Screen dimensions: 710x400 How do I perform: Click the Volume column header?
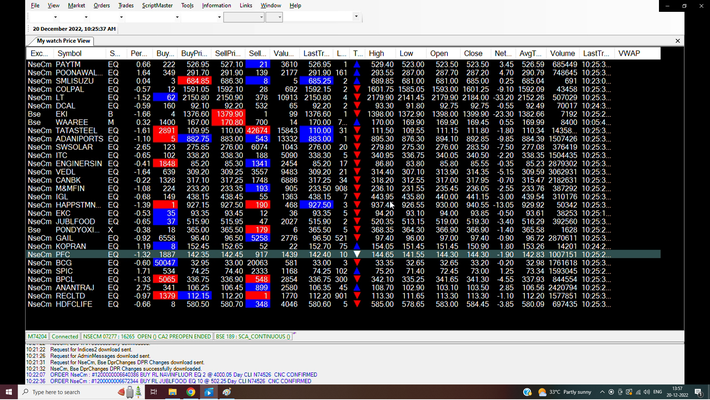[562, 53]
